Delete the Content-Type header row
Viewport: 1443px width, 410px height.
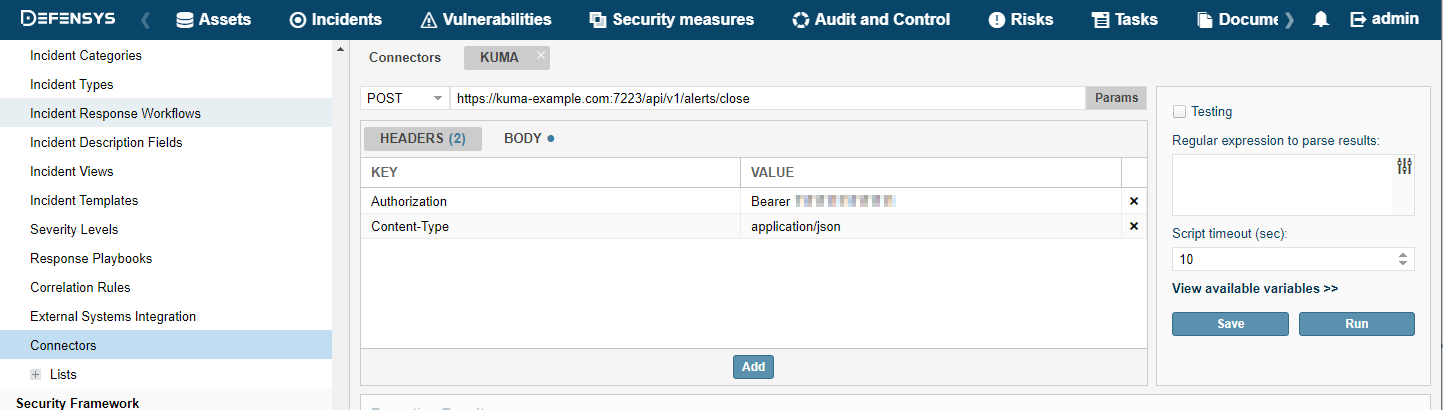tap(1134, 226)
